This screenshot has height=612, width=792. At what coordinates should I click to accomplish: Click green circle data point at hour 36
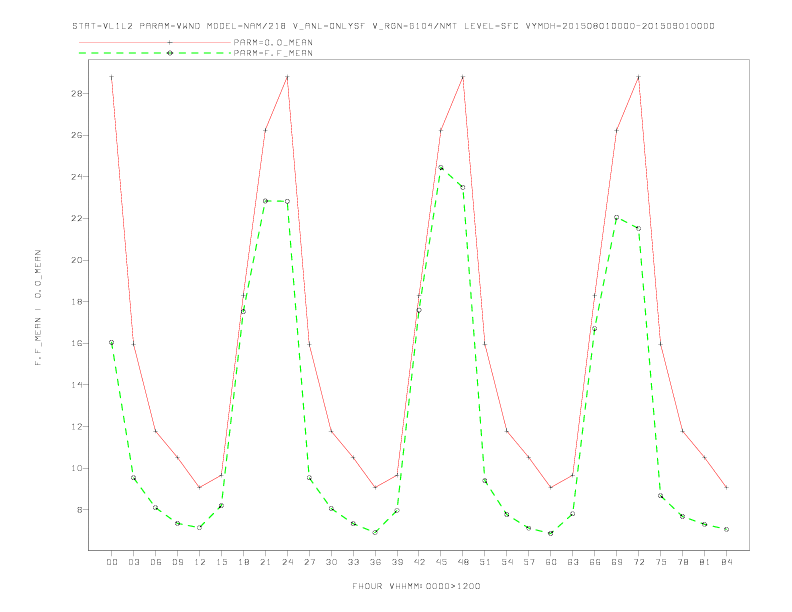point(375,532)
